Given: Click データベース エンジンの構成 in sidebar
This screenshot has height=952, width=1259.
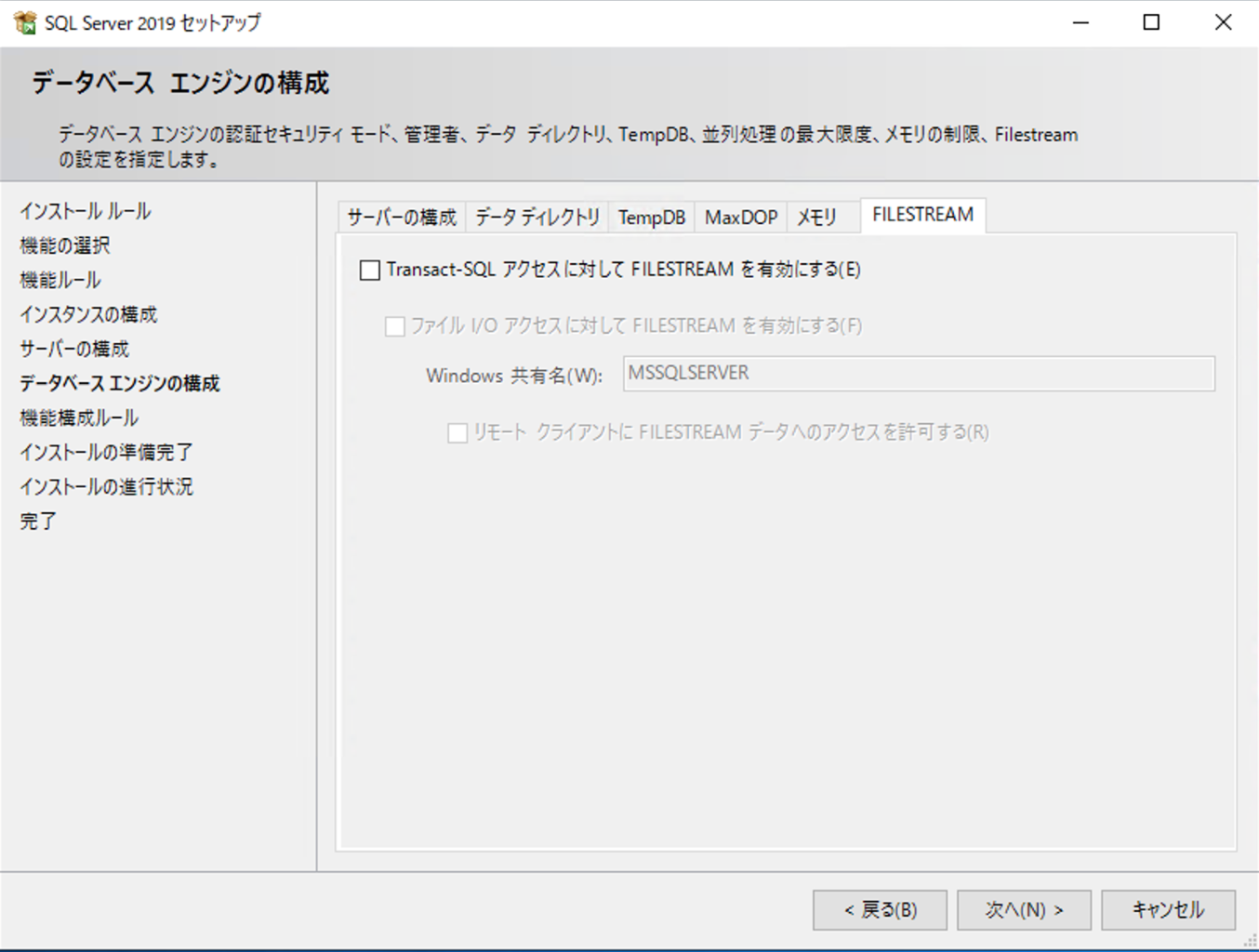Looking at the screenshot, I should coord(120,383).
